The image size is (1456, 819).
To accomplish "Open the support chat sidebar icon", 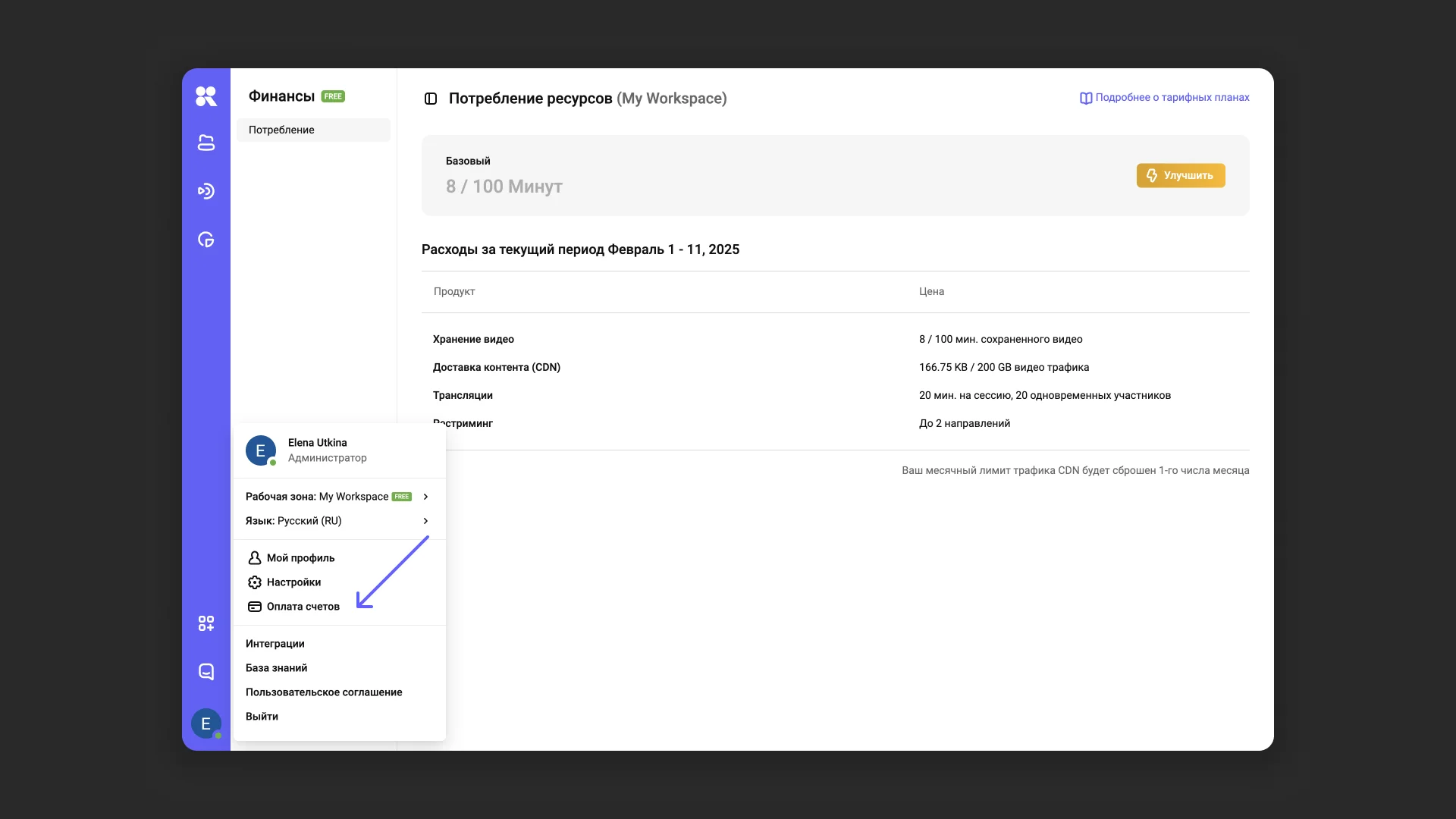I will click(x=206, y=672).
